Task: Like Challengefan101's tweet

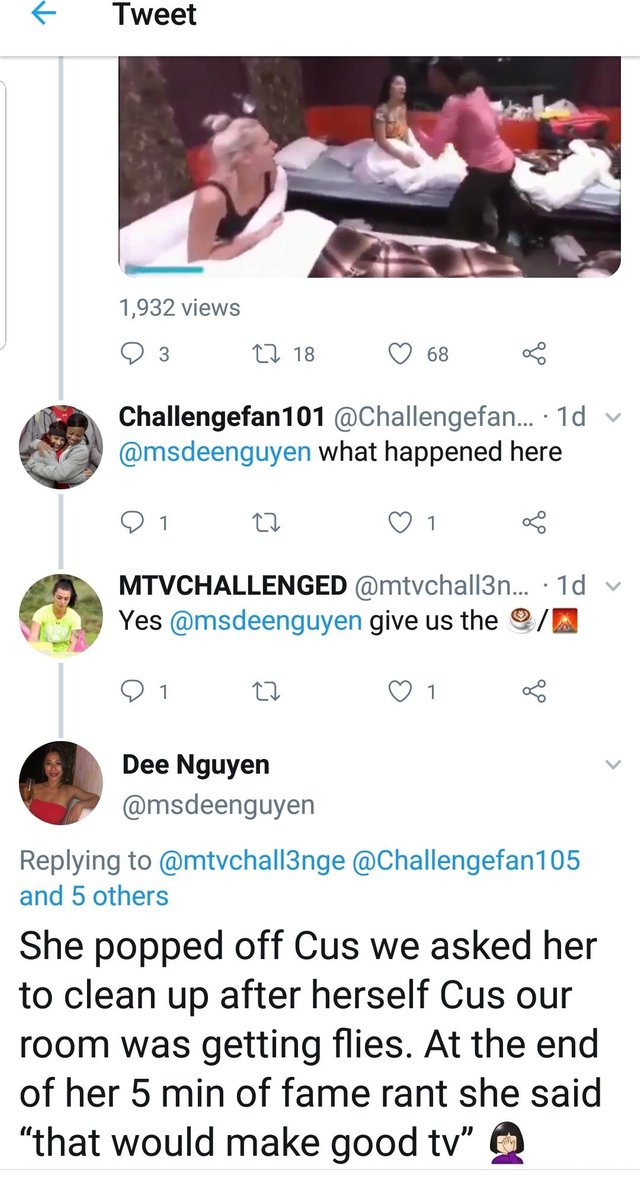Action: coord(400,521)
